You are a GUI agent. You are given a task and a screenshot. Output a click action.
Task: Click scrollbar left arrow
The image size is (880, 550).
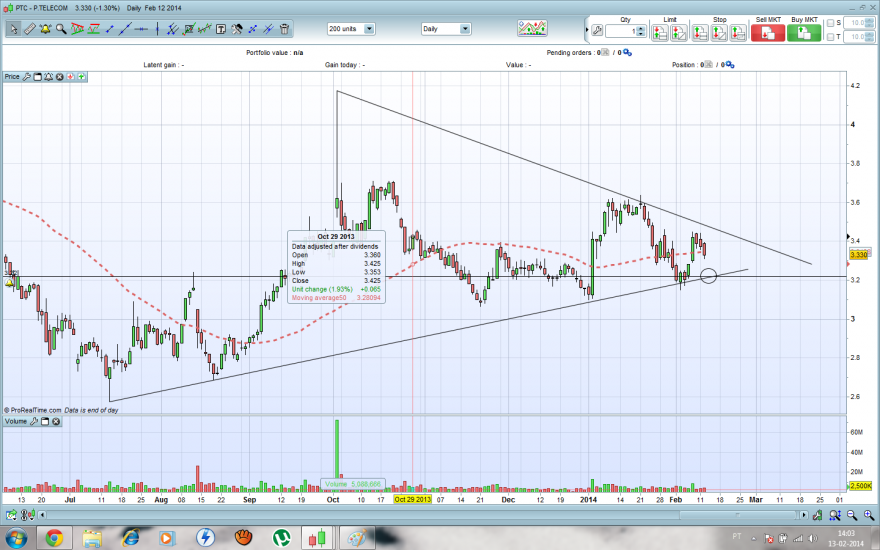tap(42, 515)
